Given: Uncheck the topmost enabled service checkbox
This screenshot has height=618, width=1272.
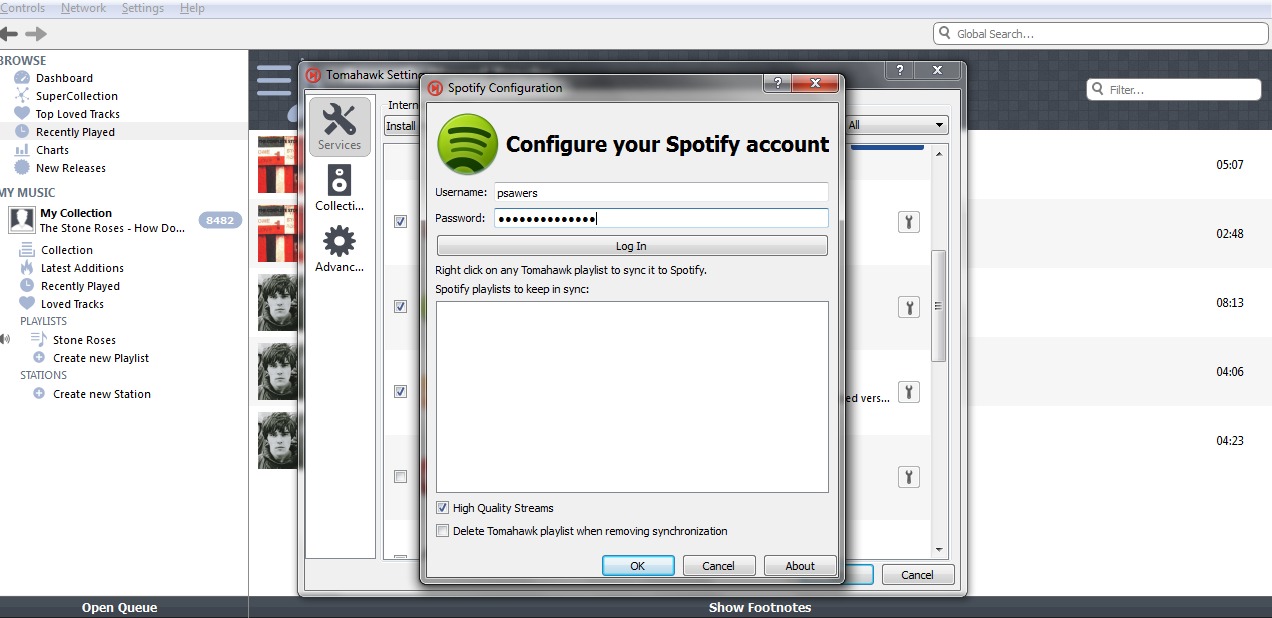Looking at the screenshot, I should [x=400, y=222].
